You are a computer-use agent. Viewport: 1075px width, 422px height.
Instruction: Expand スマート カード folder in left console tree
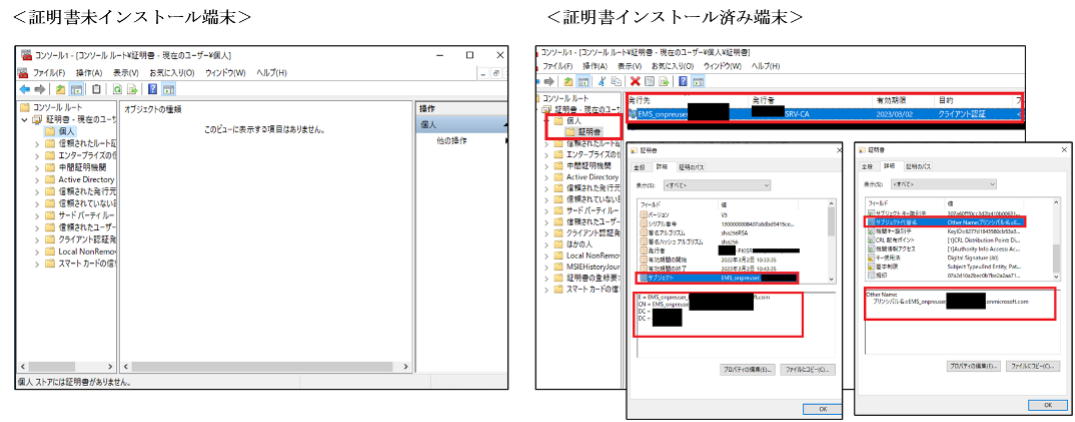(x=36, y=264)
